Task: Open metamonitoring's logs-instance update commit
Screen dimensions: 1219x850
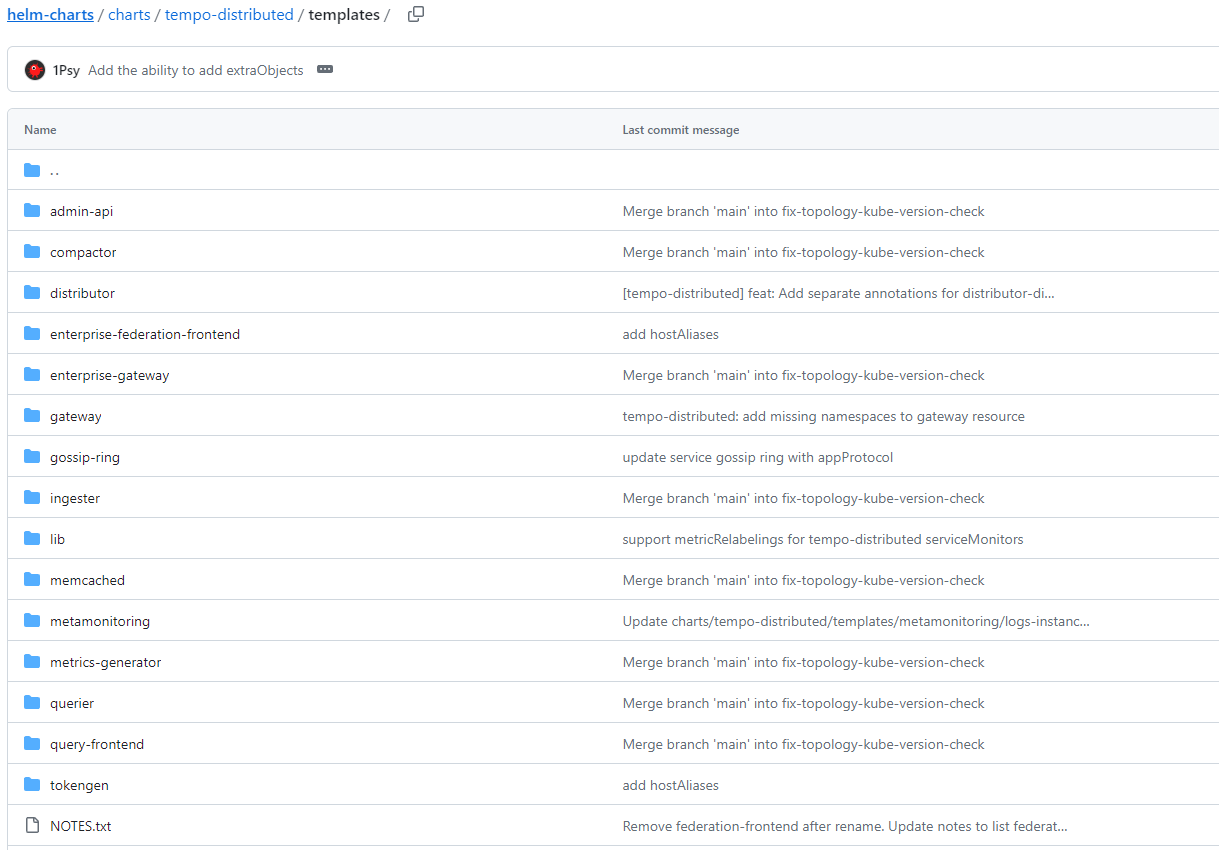Action: [856, 621]
